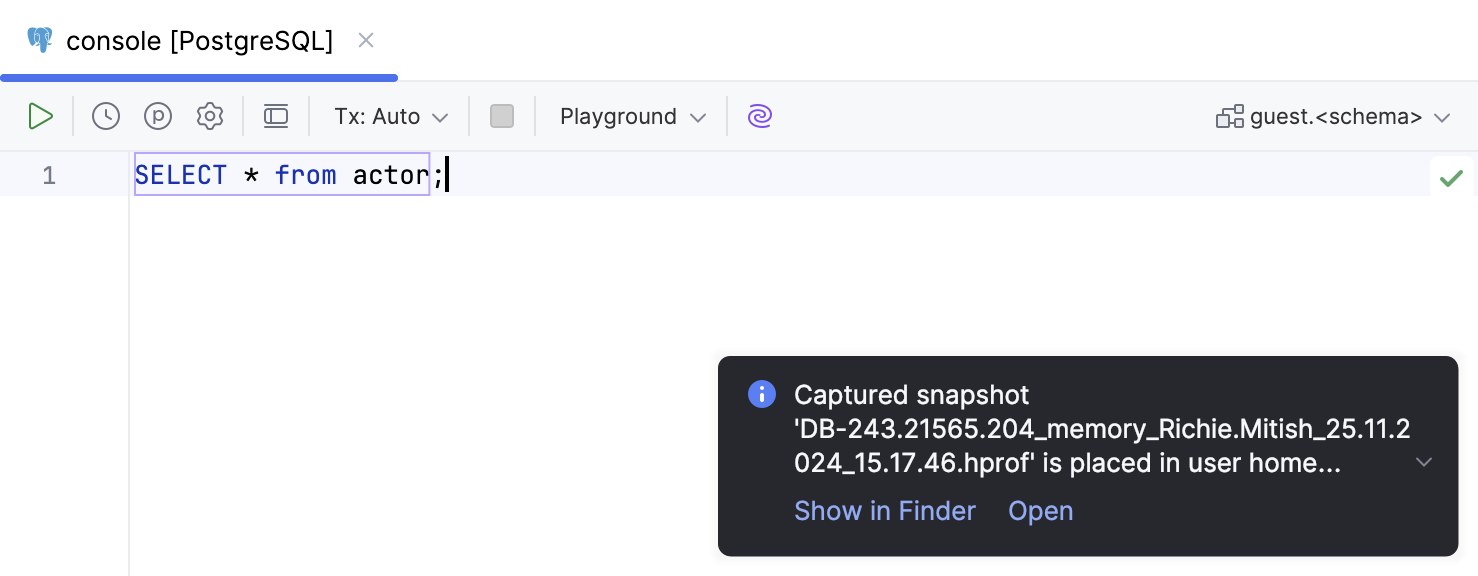Viewport: 1478px width, 576px height.
Task: Open the Tx: Auto transaction mode dropdown
Action: coord(390,116)
